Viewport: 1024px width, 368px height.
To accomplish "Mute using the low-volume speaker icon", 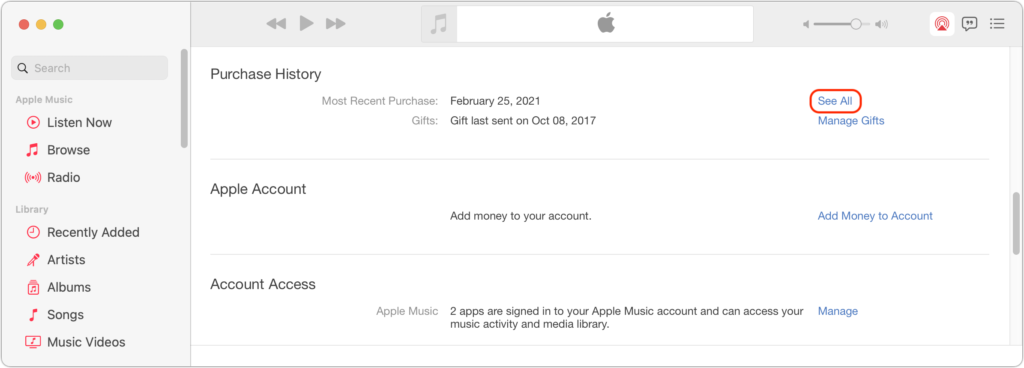I will click(806, 24).
